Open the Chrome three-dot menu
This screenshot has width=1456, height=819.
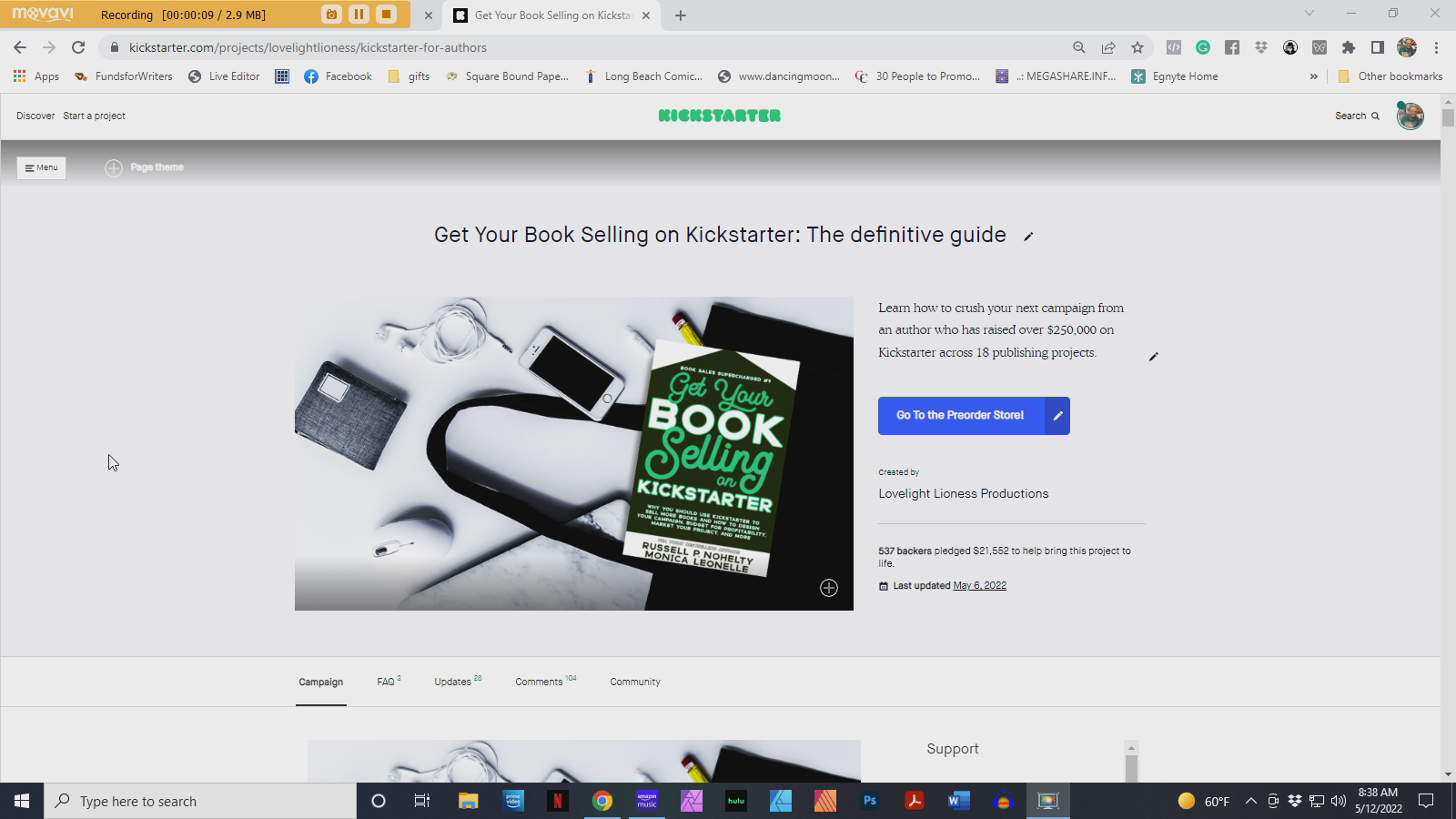[x=1437, y=46]
